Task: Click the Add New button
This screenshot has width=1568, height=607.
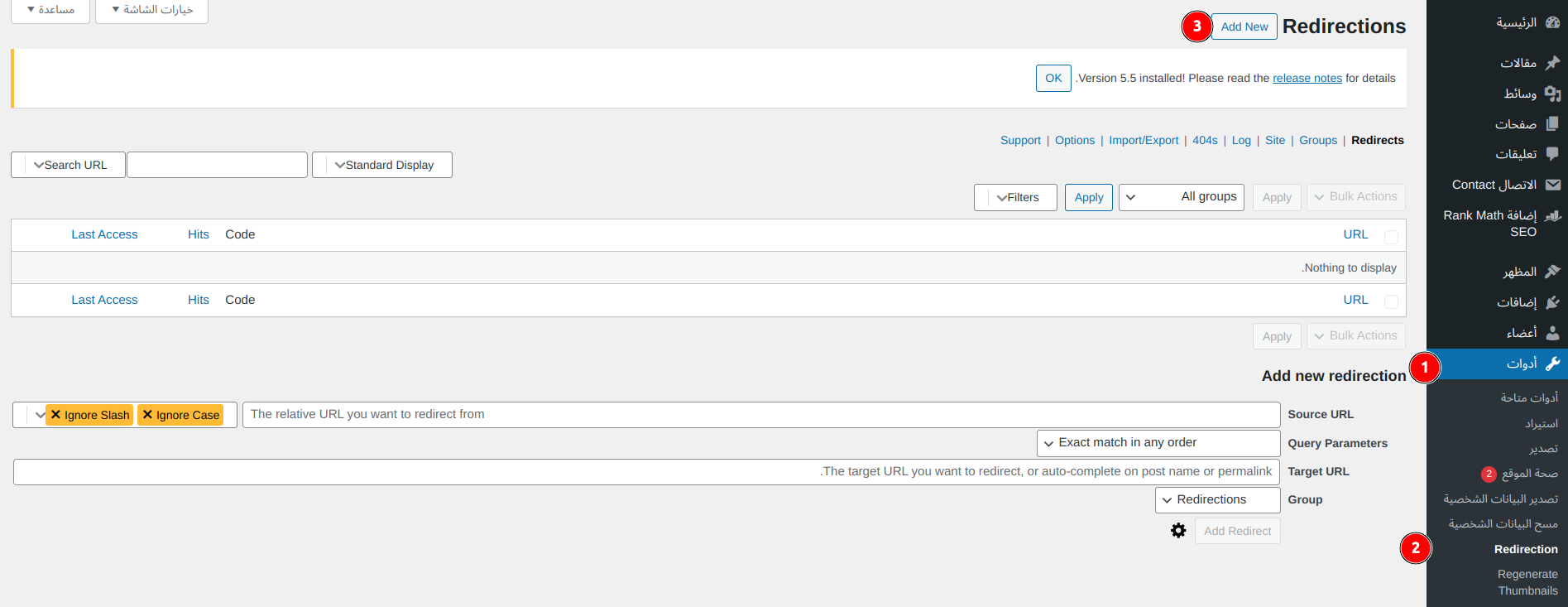Action: pos(1244,26)
